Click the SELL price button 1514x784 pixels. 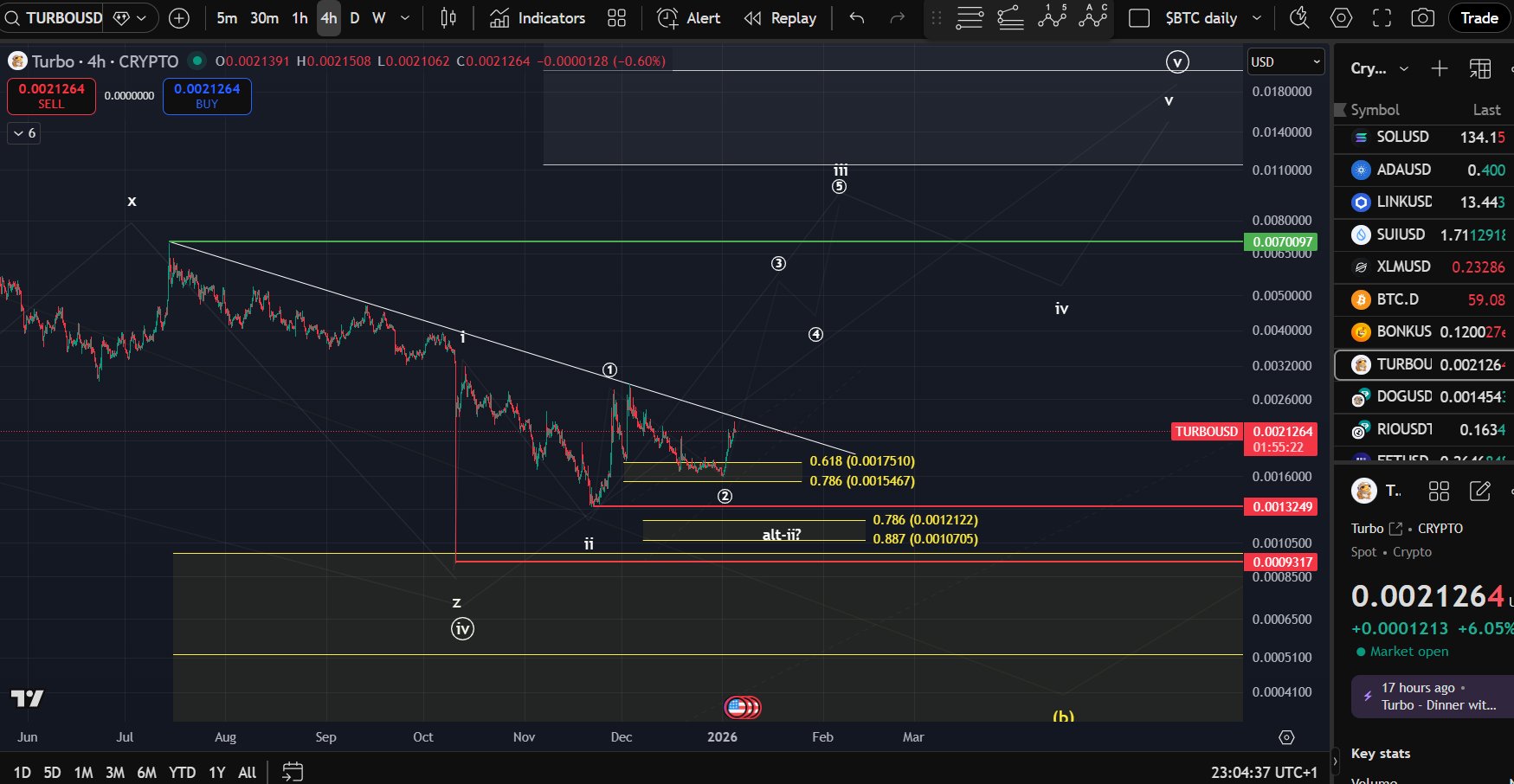tap(51, 96)
